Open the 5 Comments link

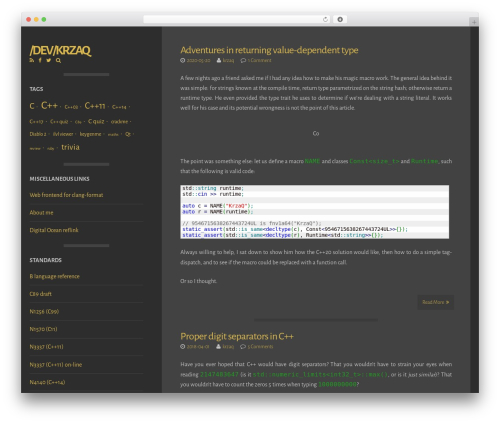260,347
